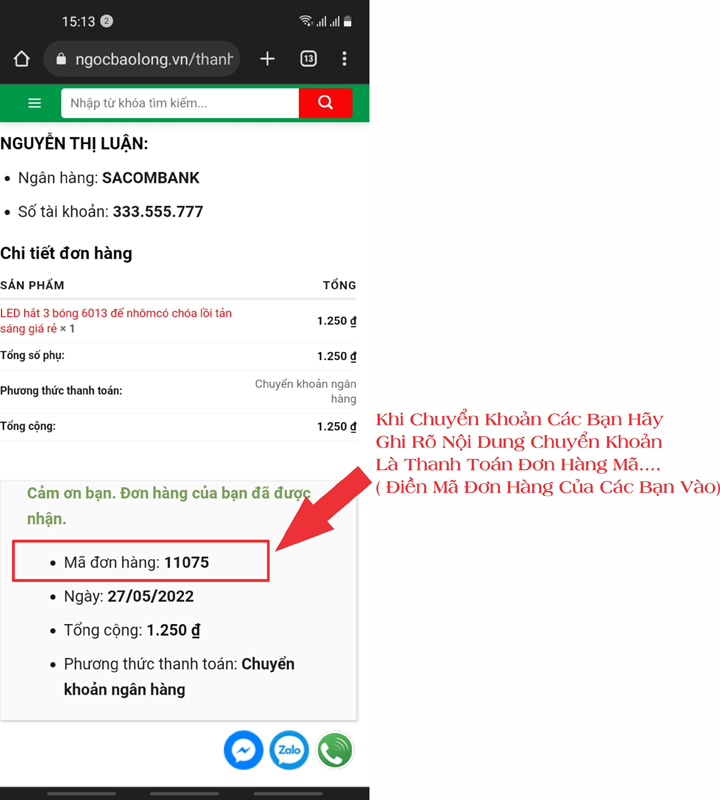Tap the Chrome home icon
Image resolution: width=720 pixels, height=800 pixels.
21,59
